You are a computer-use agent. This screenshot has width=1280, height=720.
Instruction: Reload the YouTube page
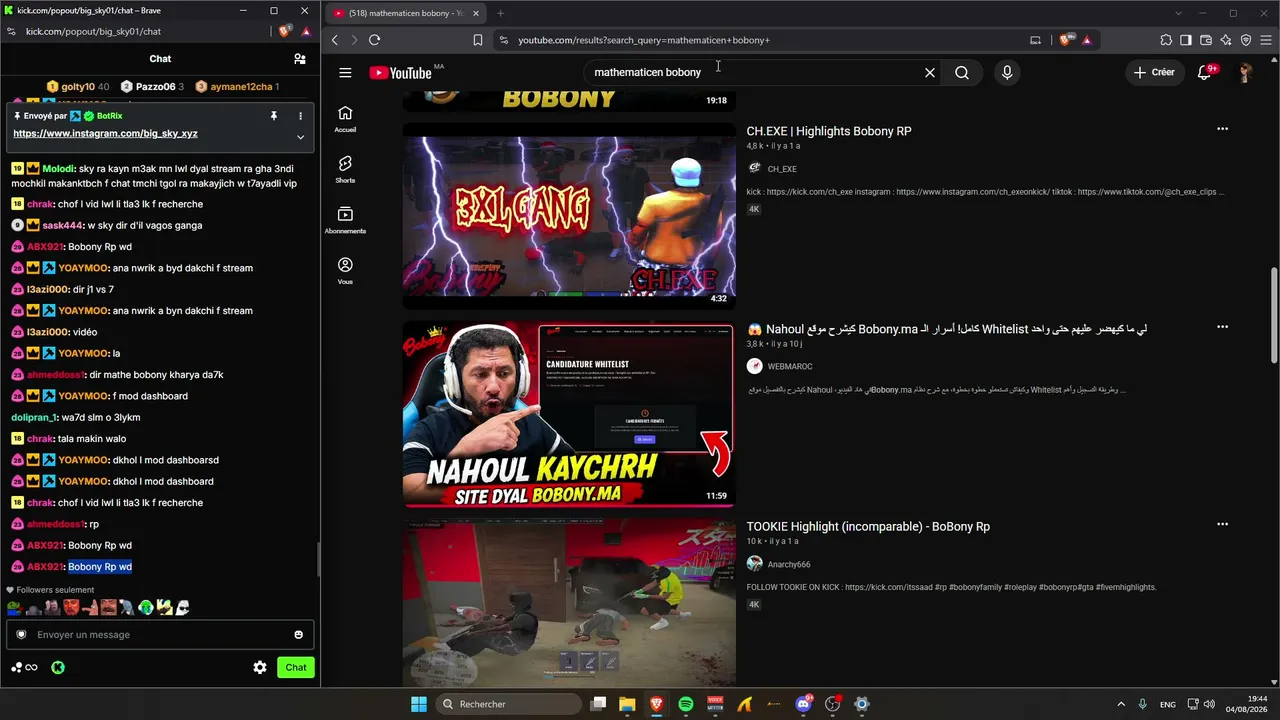tap(374, 40)
